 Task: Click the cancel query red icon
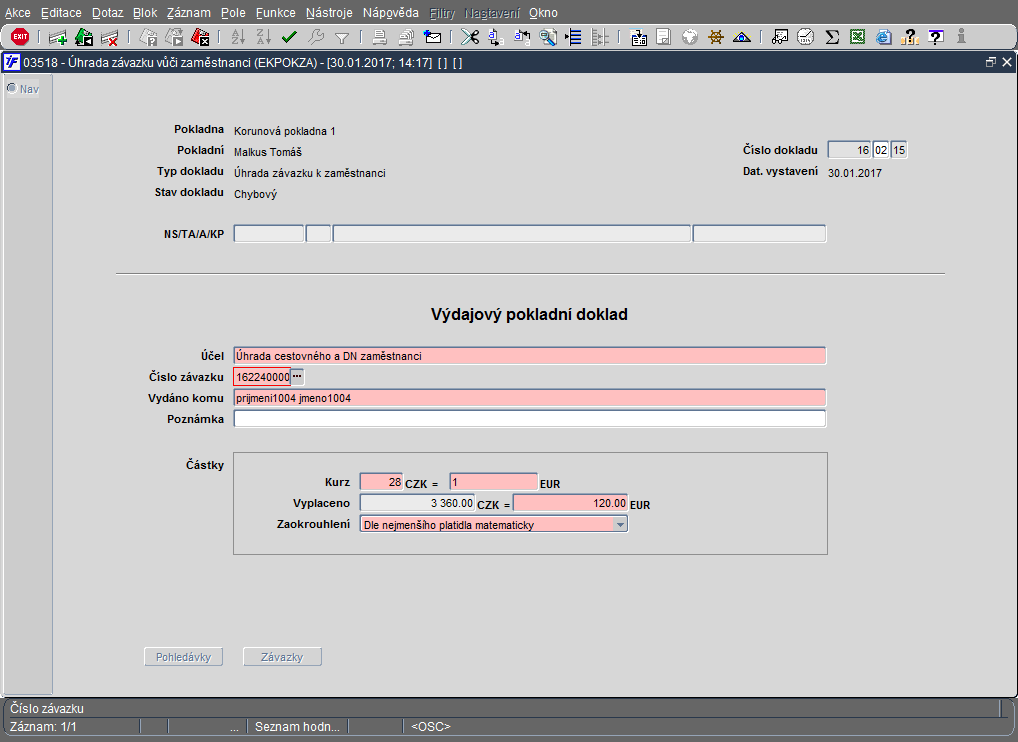[x=200, y=37]
